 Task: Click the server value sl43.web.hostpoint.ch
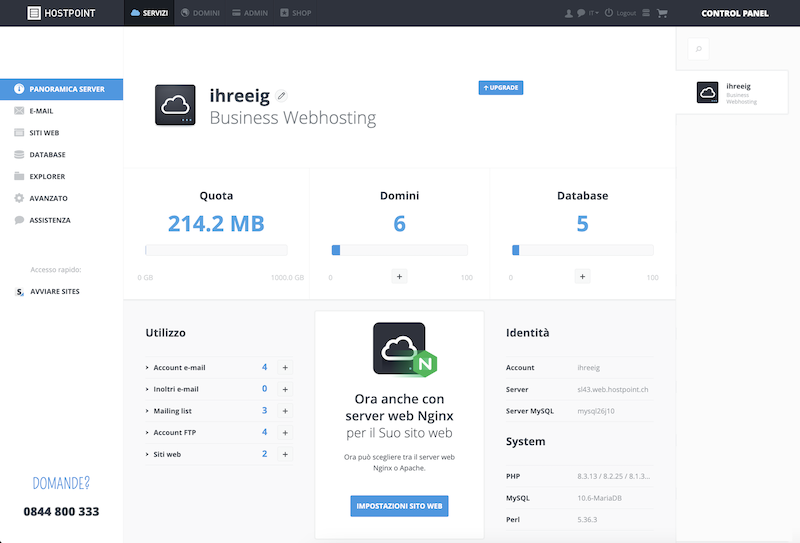[x=613, y=389]
